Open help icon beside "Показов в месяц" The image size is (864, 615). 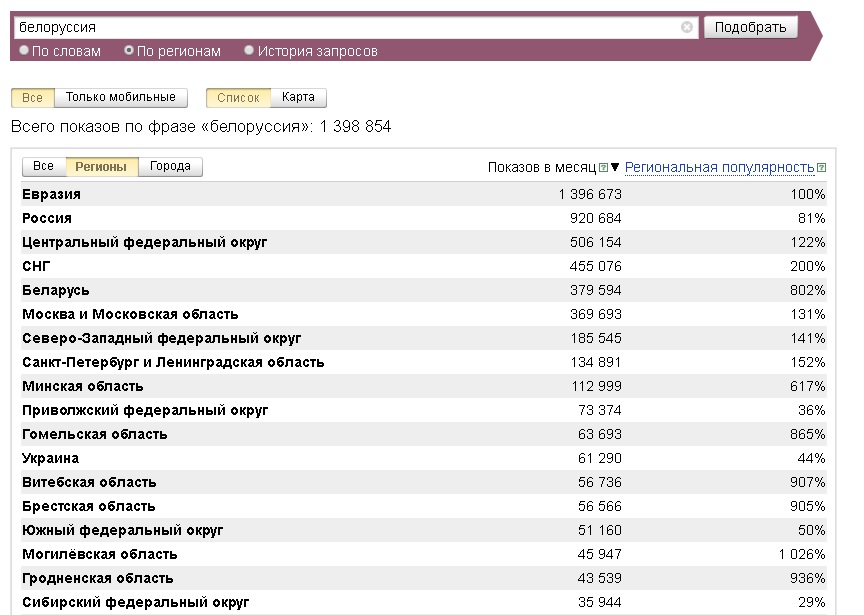coord(603,168)
